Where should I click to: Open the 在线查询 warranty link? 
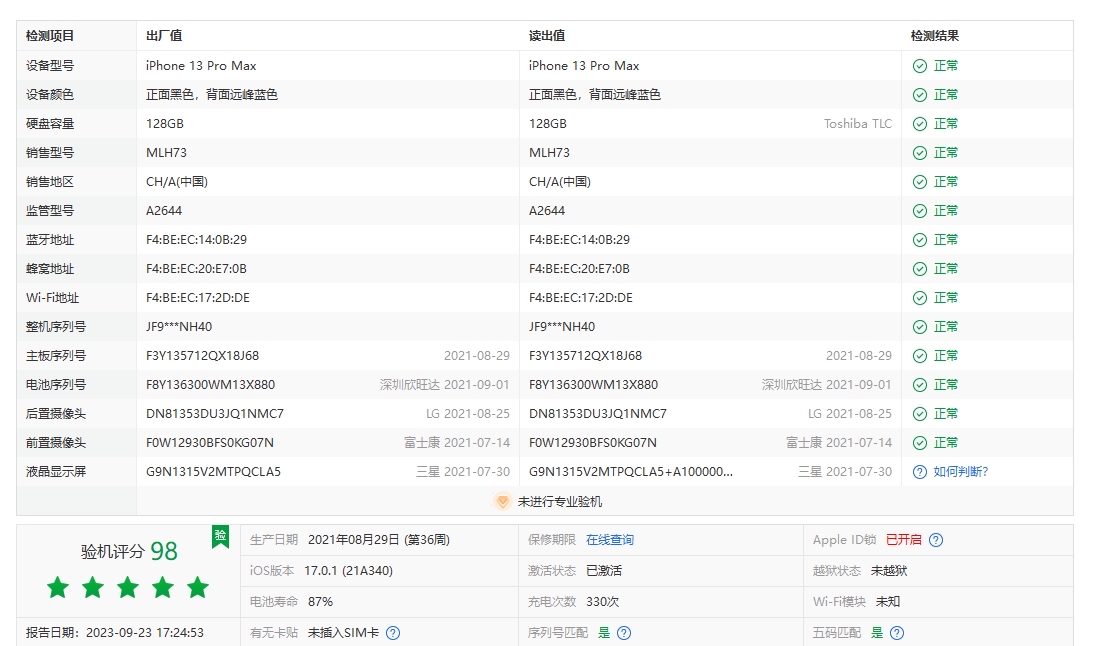pyautogui.click(x=611, y=540)
